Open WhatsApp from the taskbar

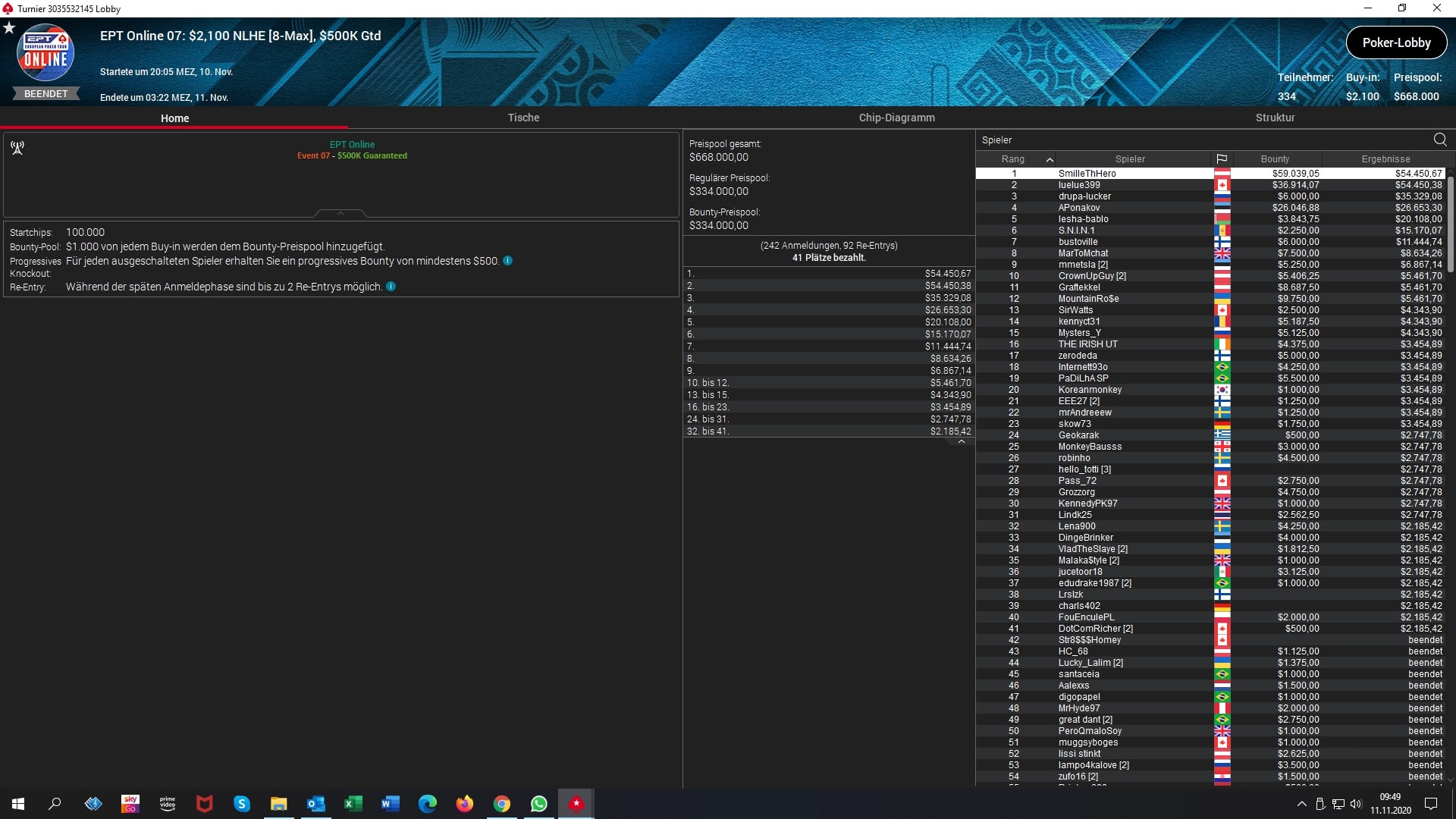[539, 804]
